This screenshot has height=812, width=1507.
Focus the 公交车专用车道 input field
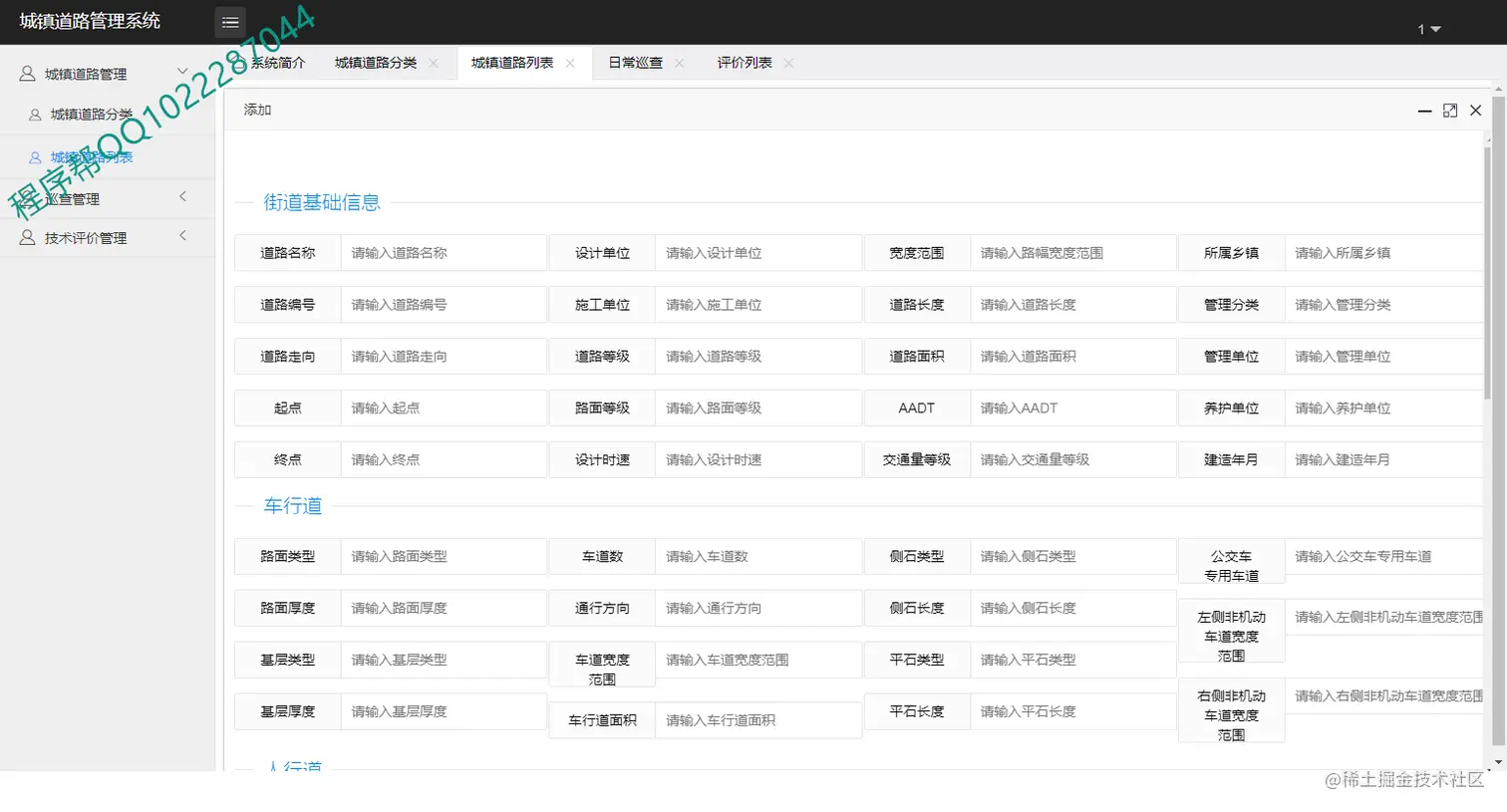tap(1383, 557)
